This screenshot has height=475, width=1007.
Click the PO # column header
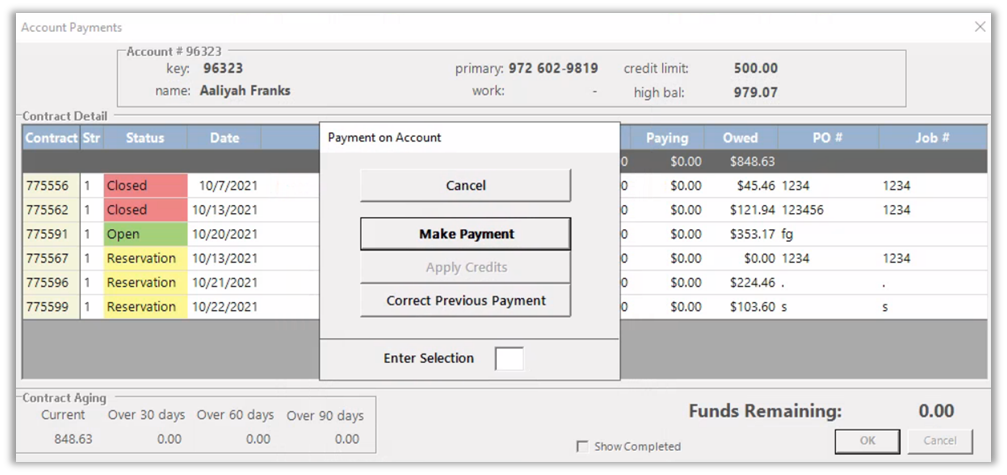[x=827, y=138]
